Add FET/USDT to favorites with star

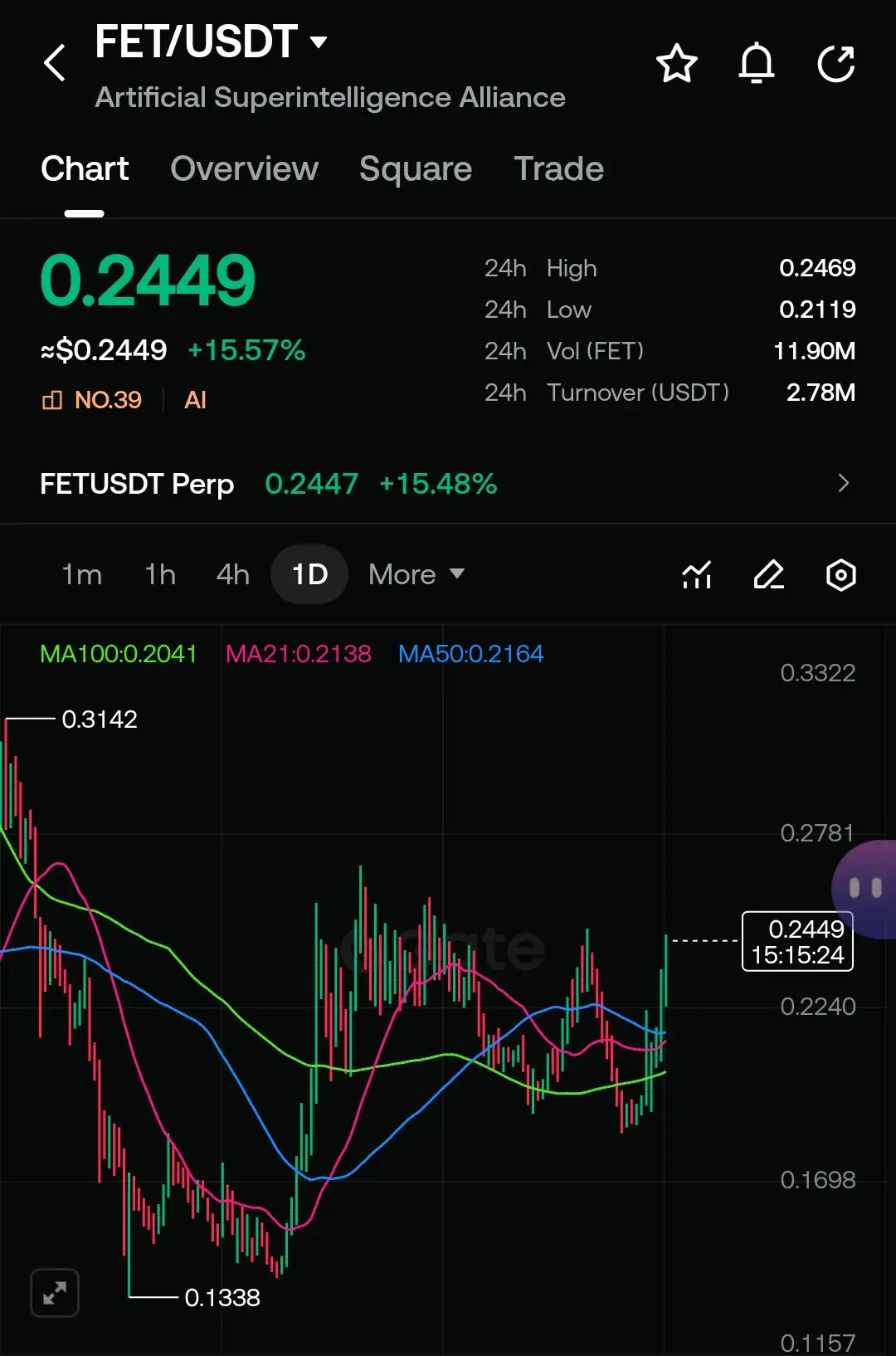pyautogui.click(x=677, y=64)
